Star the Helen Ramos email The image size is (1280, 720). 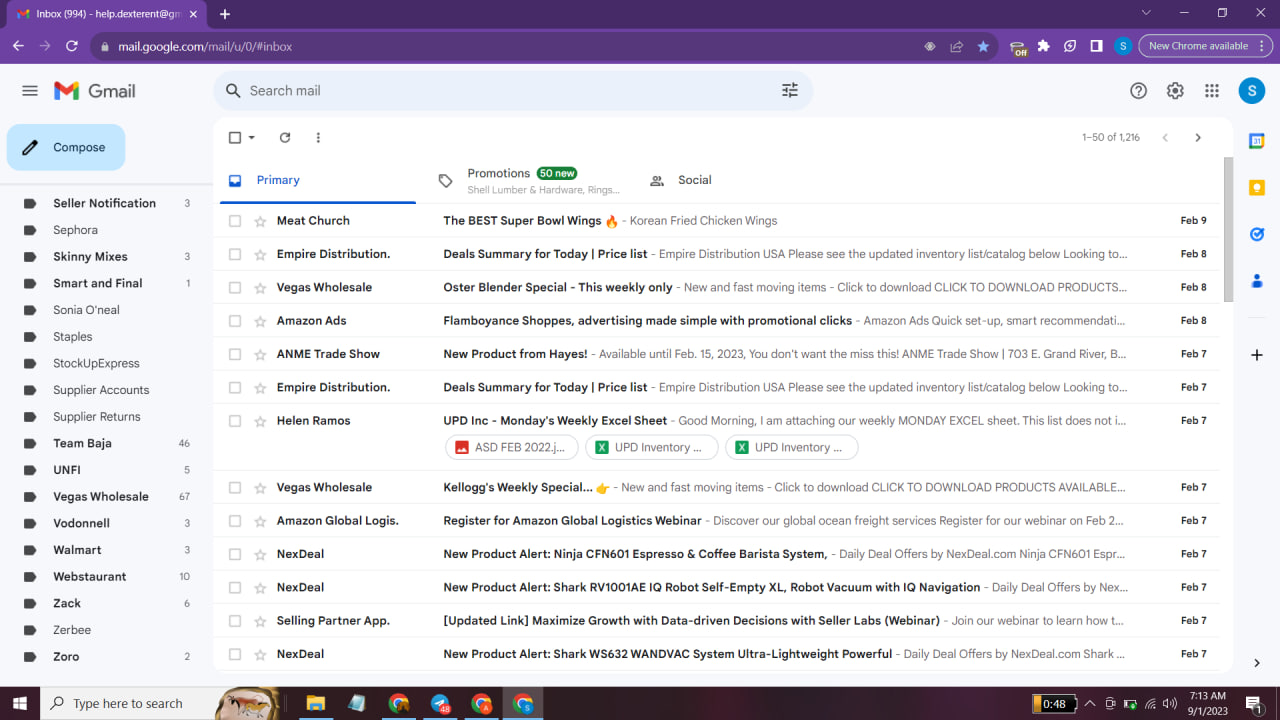(260, 421)
